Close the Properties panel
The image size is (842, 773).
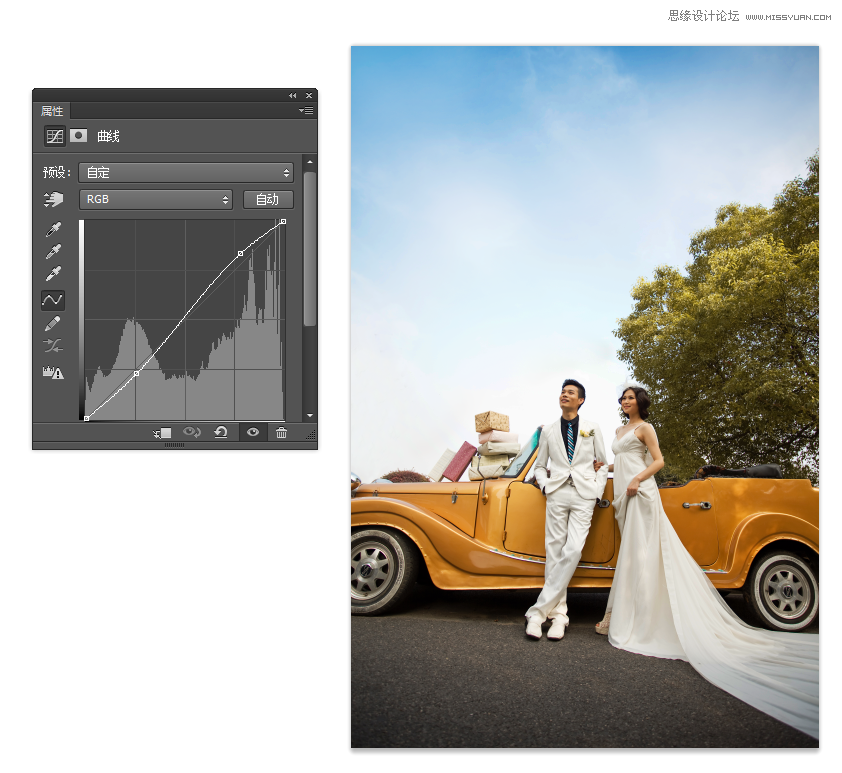309,96
